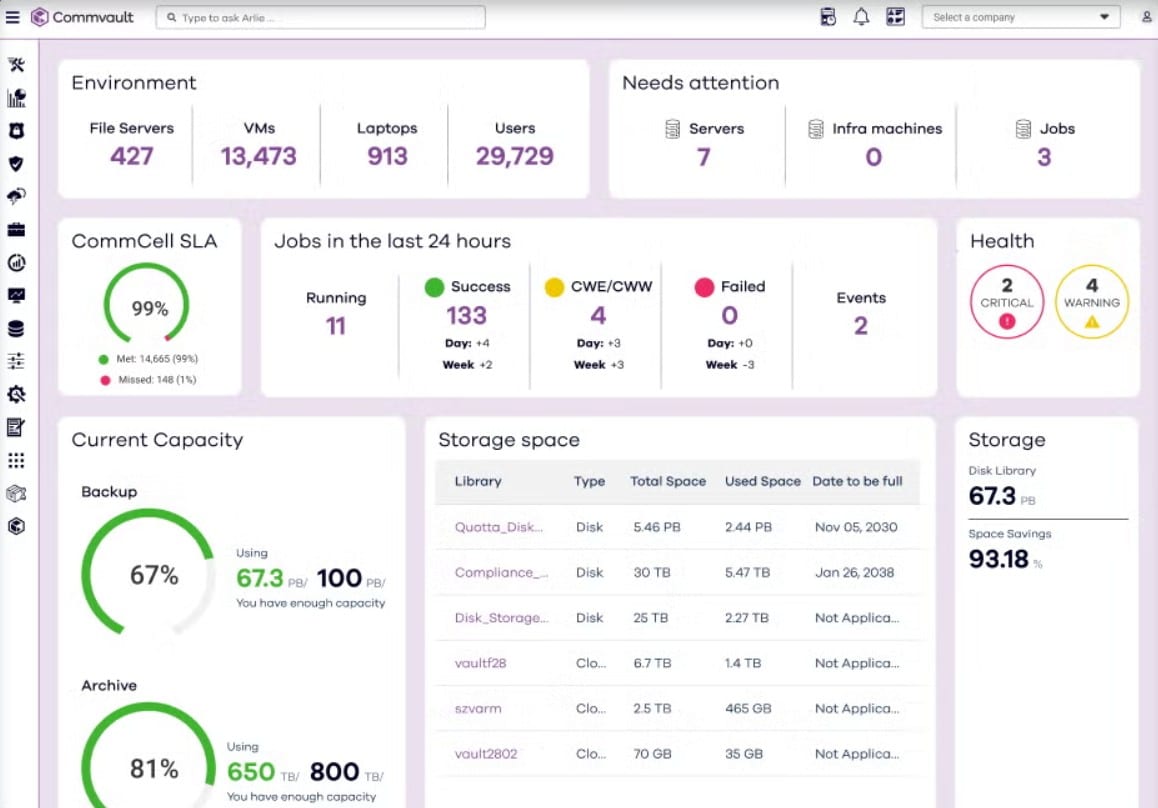Open the File Servers count 427
Image resolution: width=1158 pixels, height=808 pixels.
pos(131,156)
